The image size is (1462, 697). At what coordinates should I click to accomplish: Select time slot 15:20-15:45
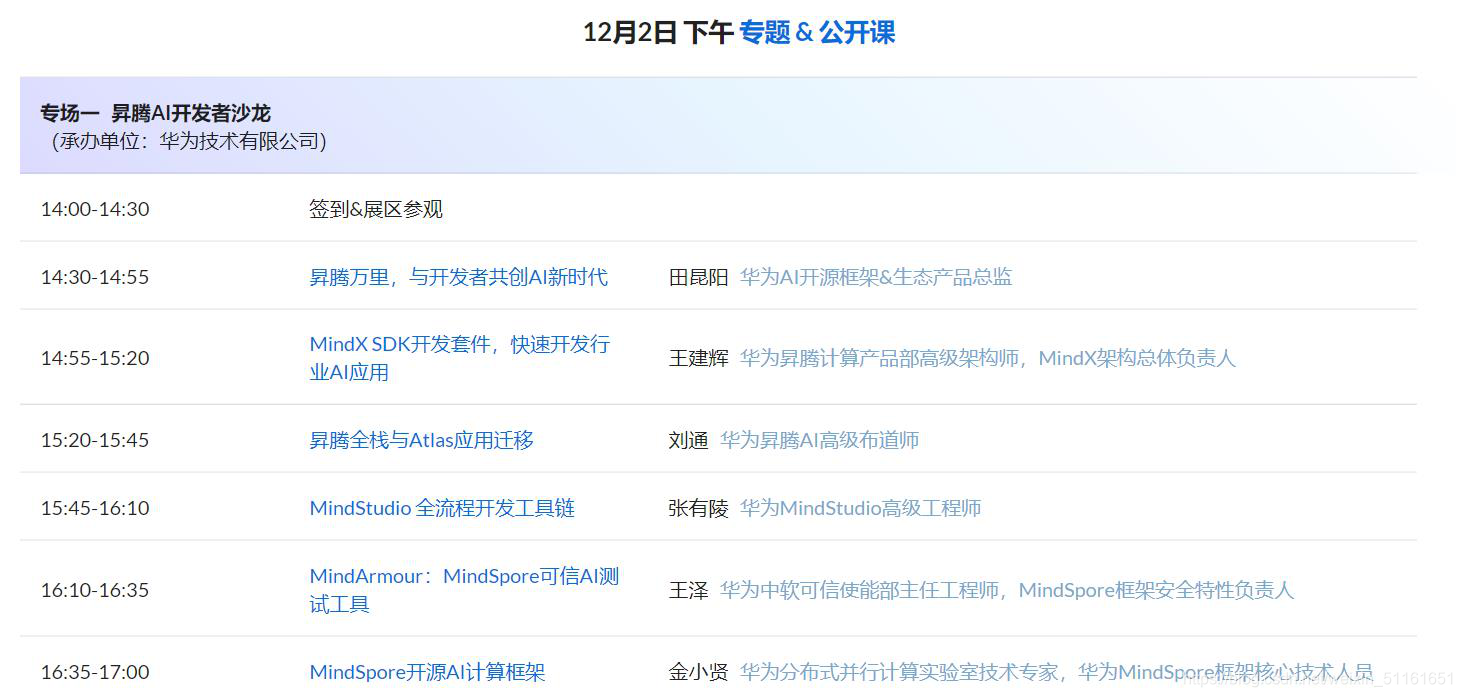pyautogui.click(x=95, y=440)
